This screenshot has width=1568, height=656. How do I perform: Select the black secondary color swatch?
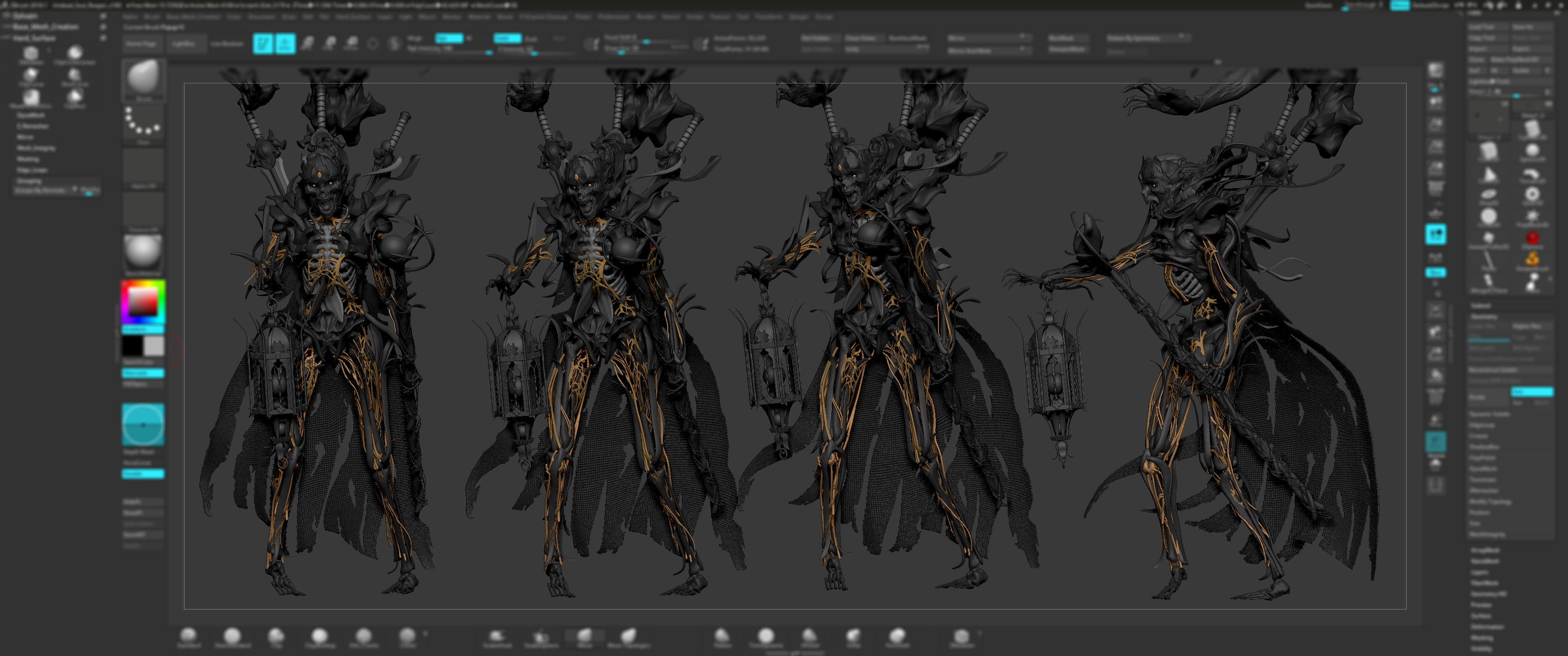pos(132,346)
